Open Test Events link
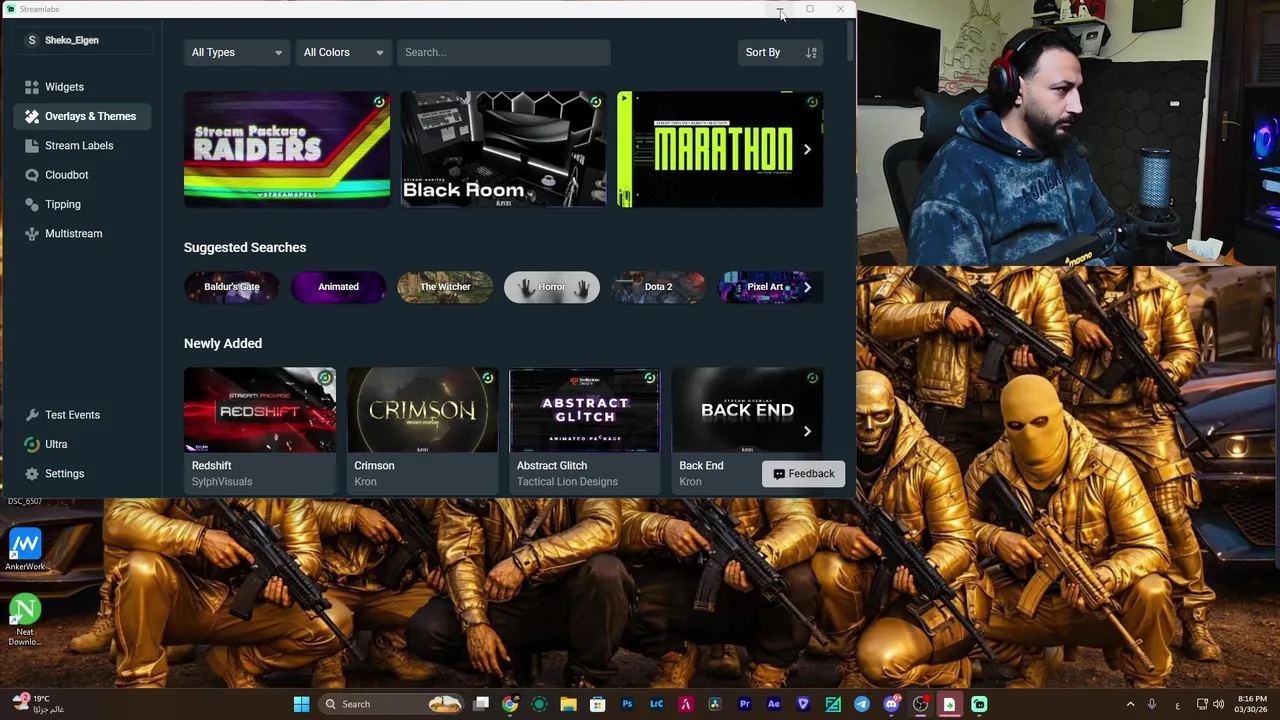 tap(84, 415)
